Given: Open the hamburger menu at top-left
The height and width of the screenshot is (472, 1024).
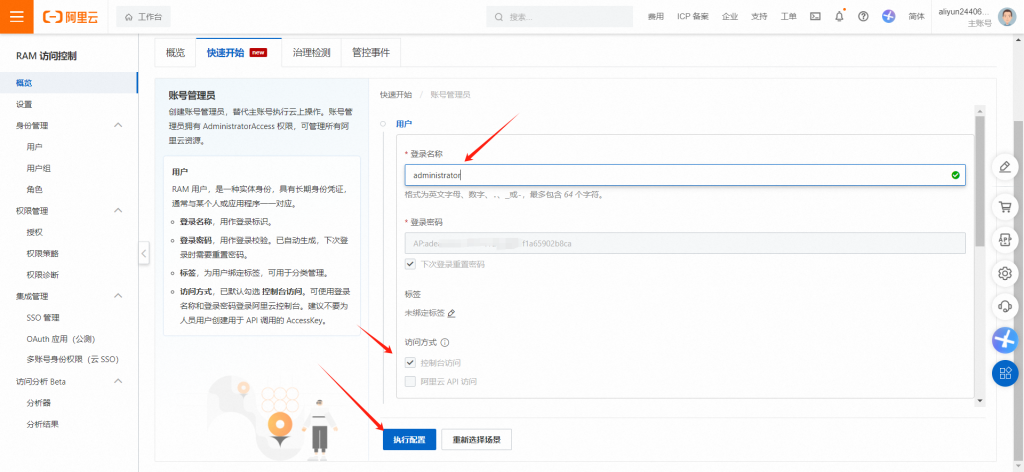Looking at the screenshot, I should [16, 16].
